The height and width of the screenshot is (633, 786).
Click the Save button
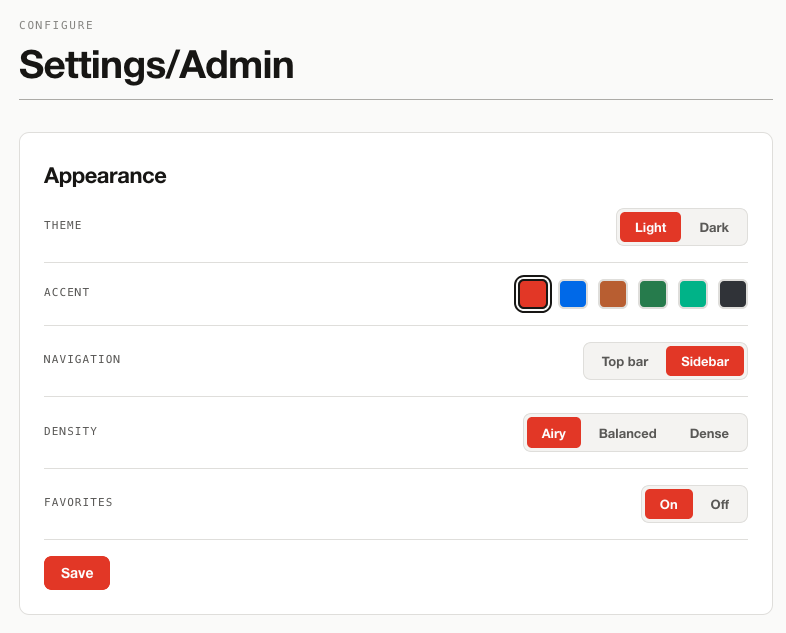(77, 573)
